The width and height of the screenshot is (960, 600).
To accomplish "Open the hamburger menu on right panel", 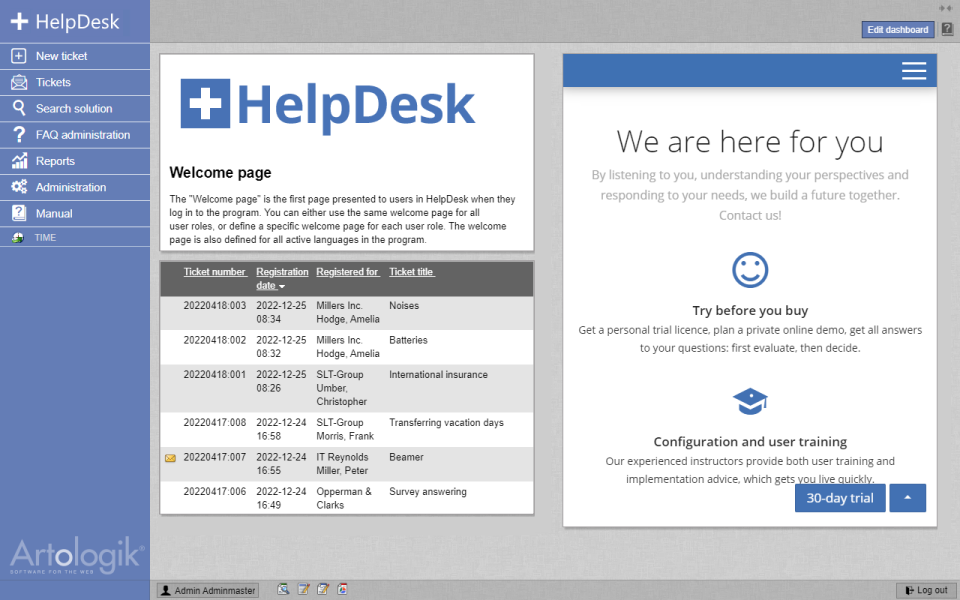I will (913, 70).
